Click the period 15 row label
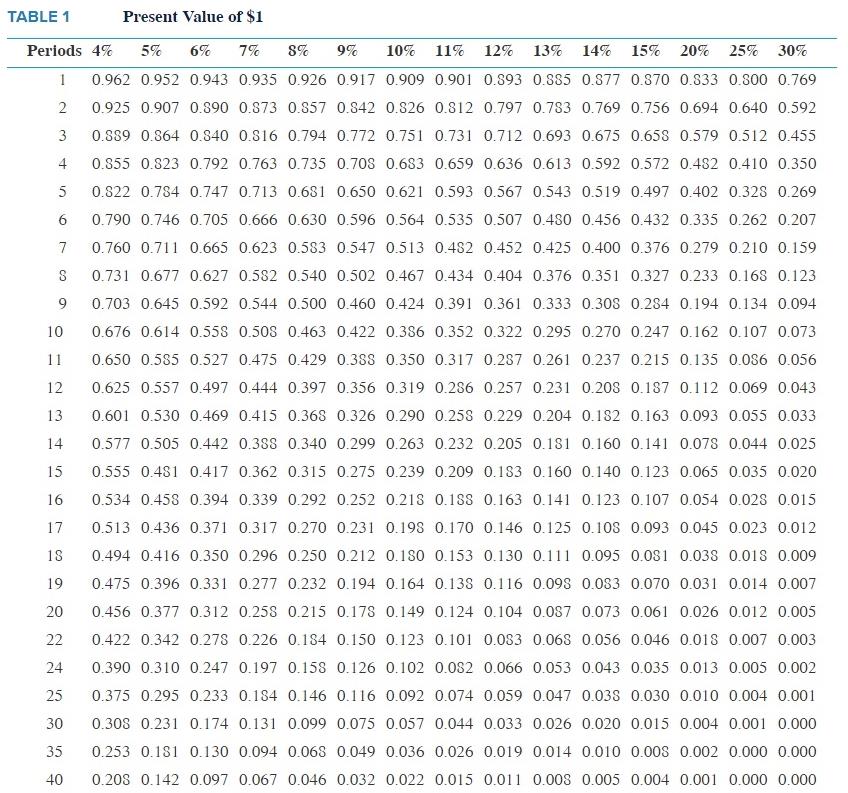This screenshot has width=848, height=793. point(55,472)
